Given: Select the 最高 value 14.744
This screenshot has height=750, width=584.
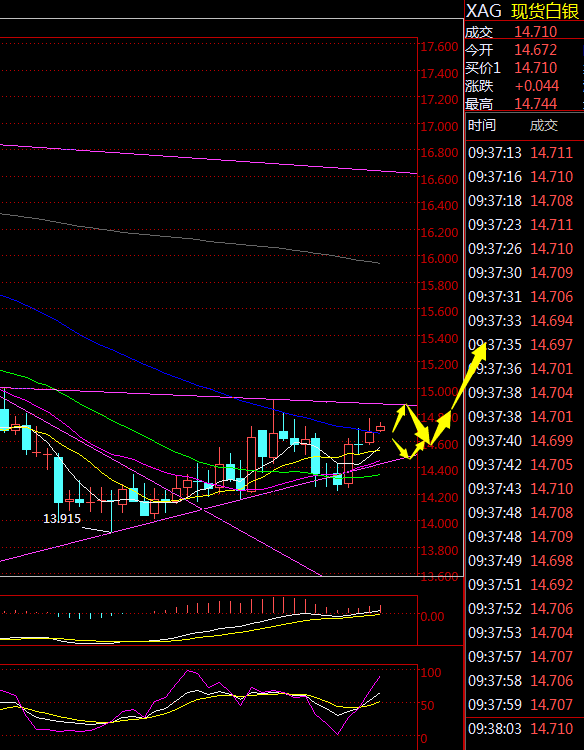Looking at the screenshot, I should 536,104.
